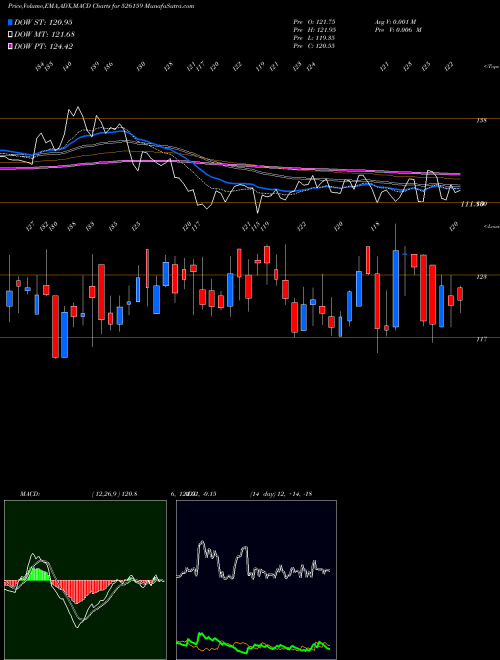Open the MACD histogram panel
Image resolution: width=500 pixels, height=660 pixels.
pos(85,580)
